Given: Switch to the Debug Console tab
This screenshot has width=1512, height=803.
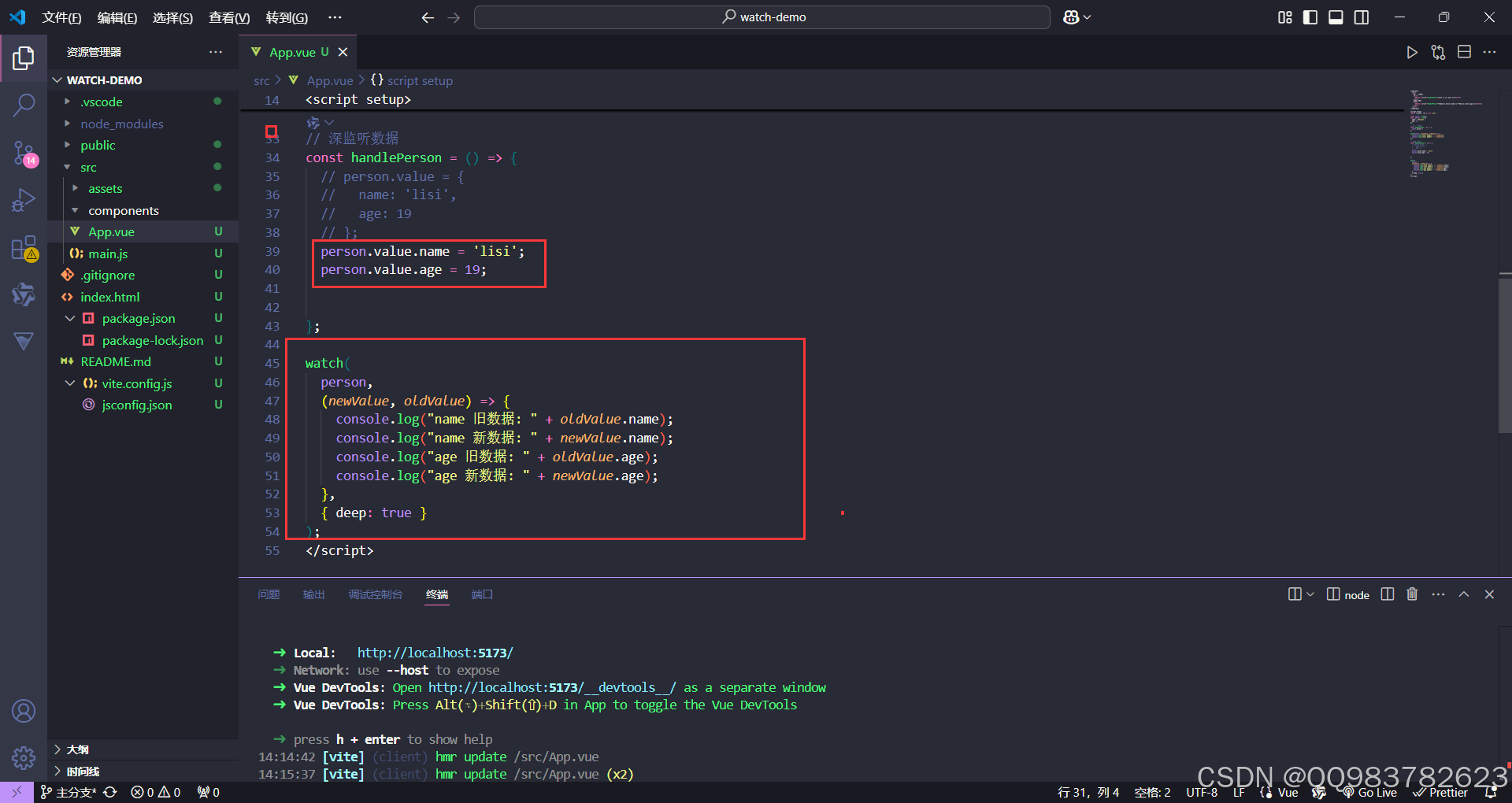Looking at the screenshot, I should pyautogui.click(x=375, y=594).
